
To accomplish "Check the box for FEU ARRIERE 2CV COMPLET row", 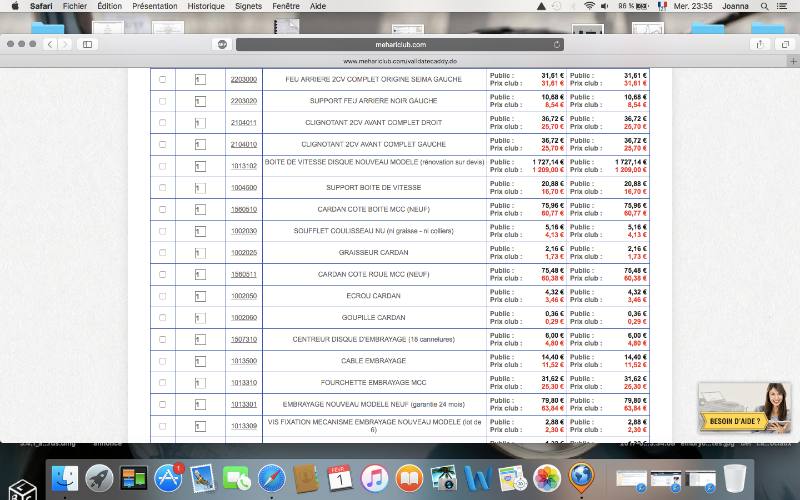I will point(163,79).
